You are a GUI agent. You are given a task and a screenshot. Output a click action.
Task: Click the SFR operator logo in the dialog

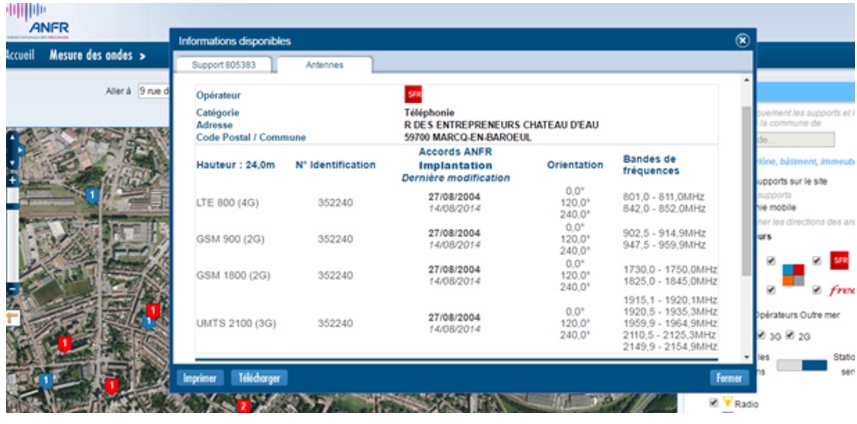413,94
